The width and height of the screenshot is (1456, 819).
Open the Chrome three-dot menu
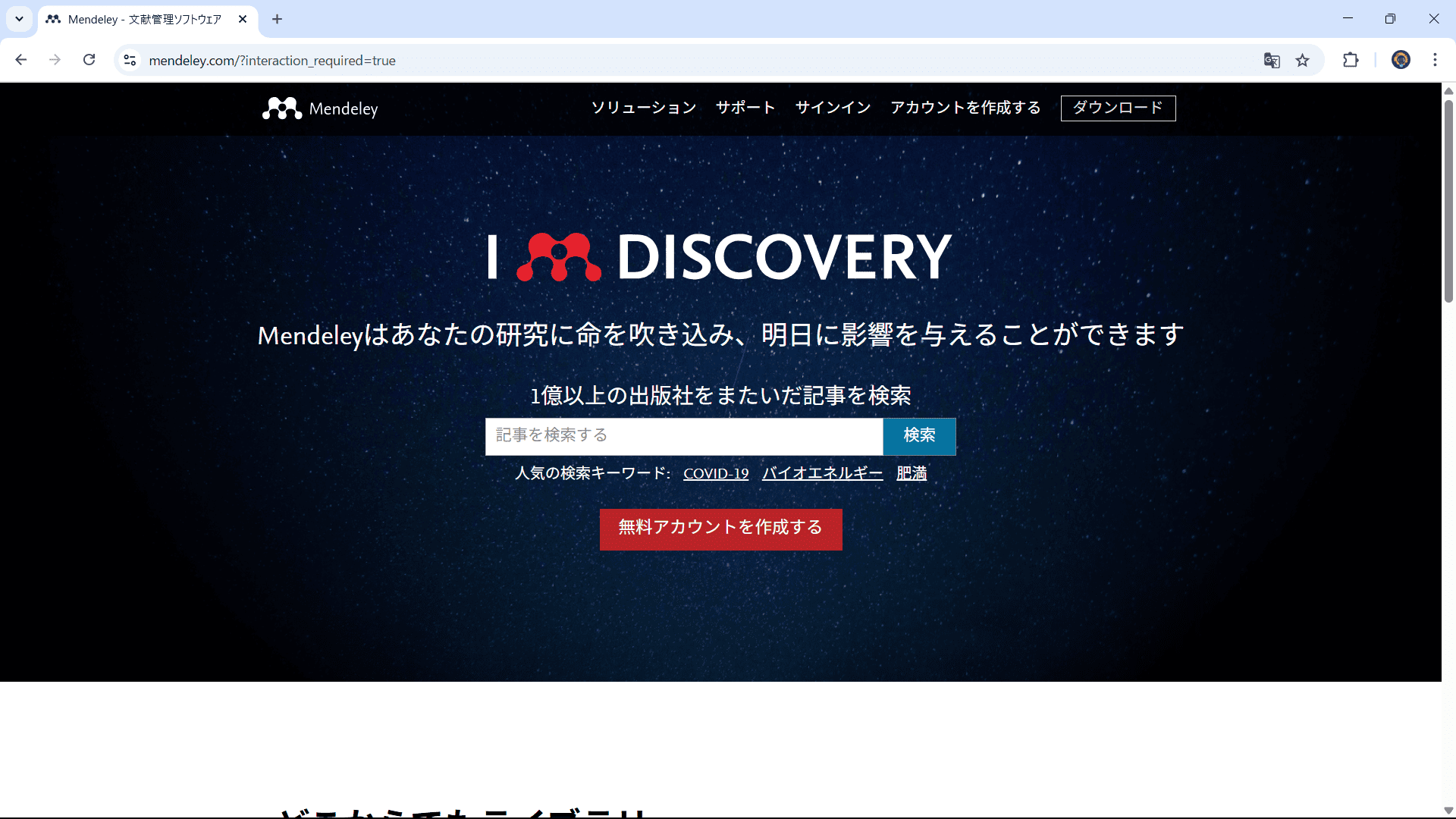coord(1435,60)
